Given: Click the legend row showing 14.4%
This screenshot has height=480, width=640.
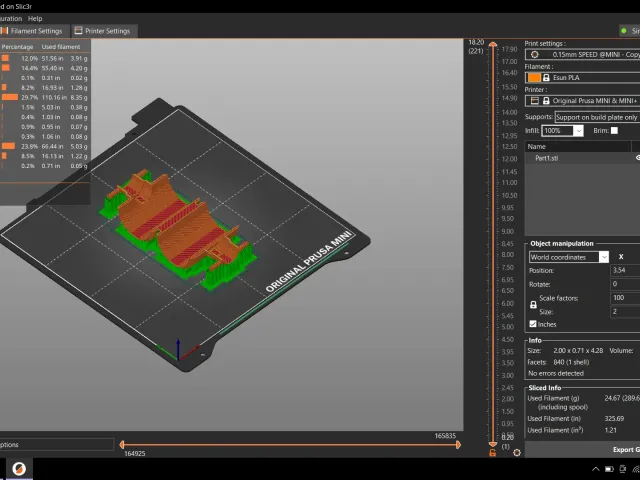Looking at the screenshot, I should click(44, 68).
